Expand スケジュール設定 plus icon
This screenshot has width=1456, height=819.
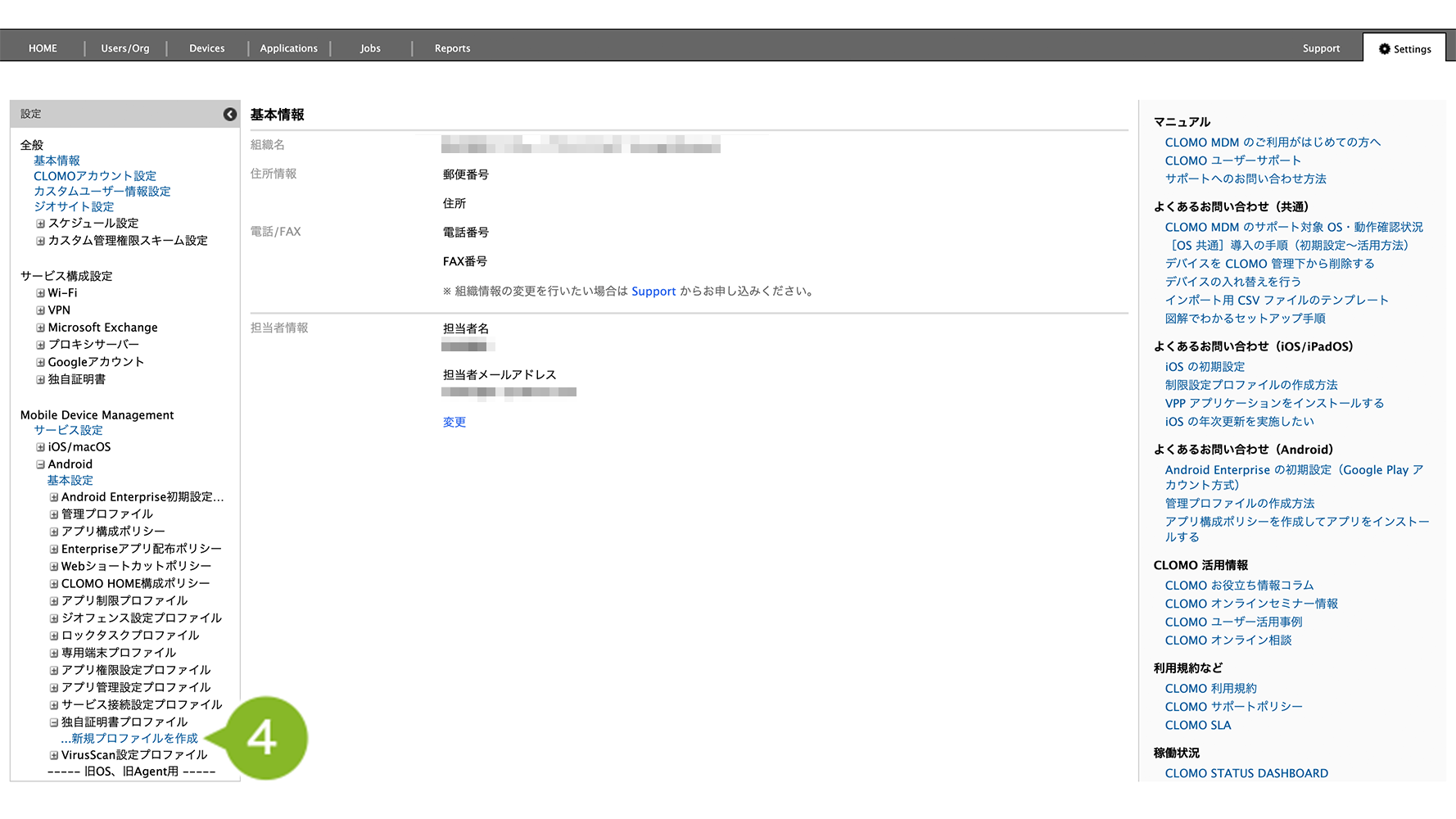(x=40, y=224)
